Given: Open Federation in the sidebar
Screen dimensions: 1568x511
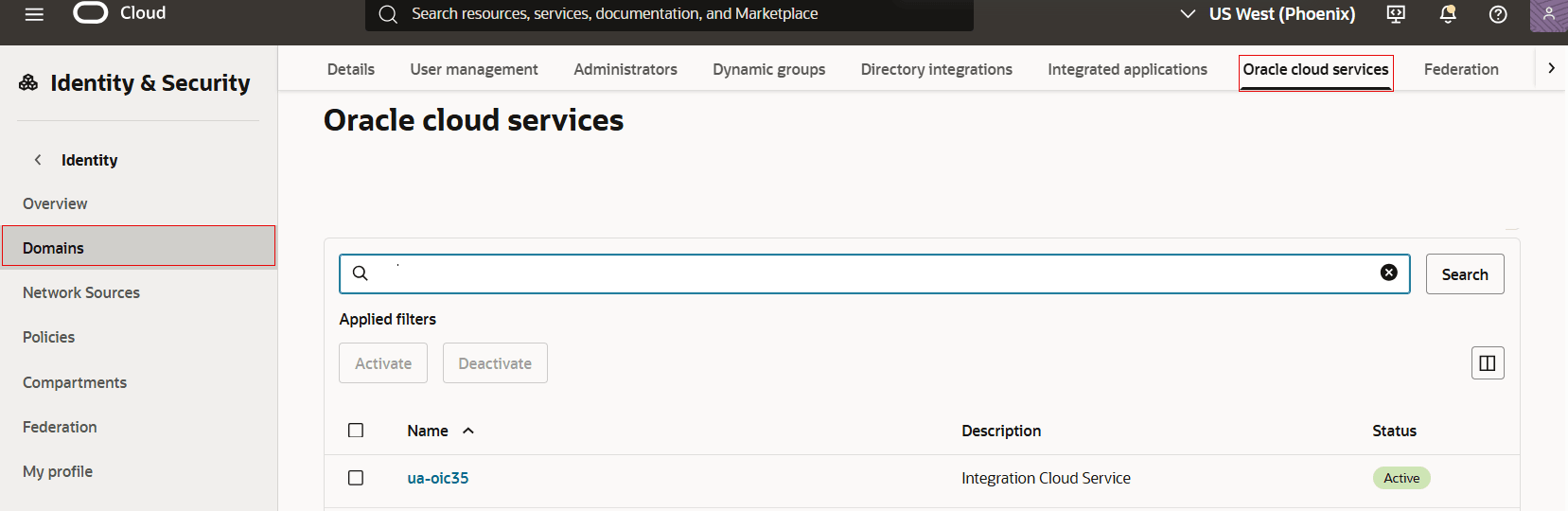Looking at the screenshot, I should [x=60, y=427].
